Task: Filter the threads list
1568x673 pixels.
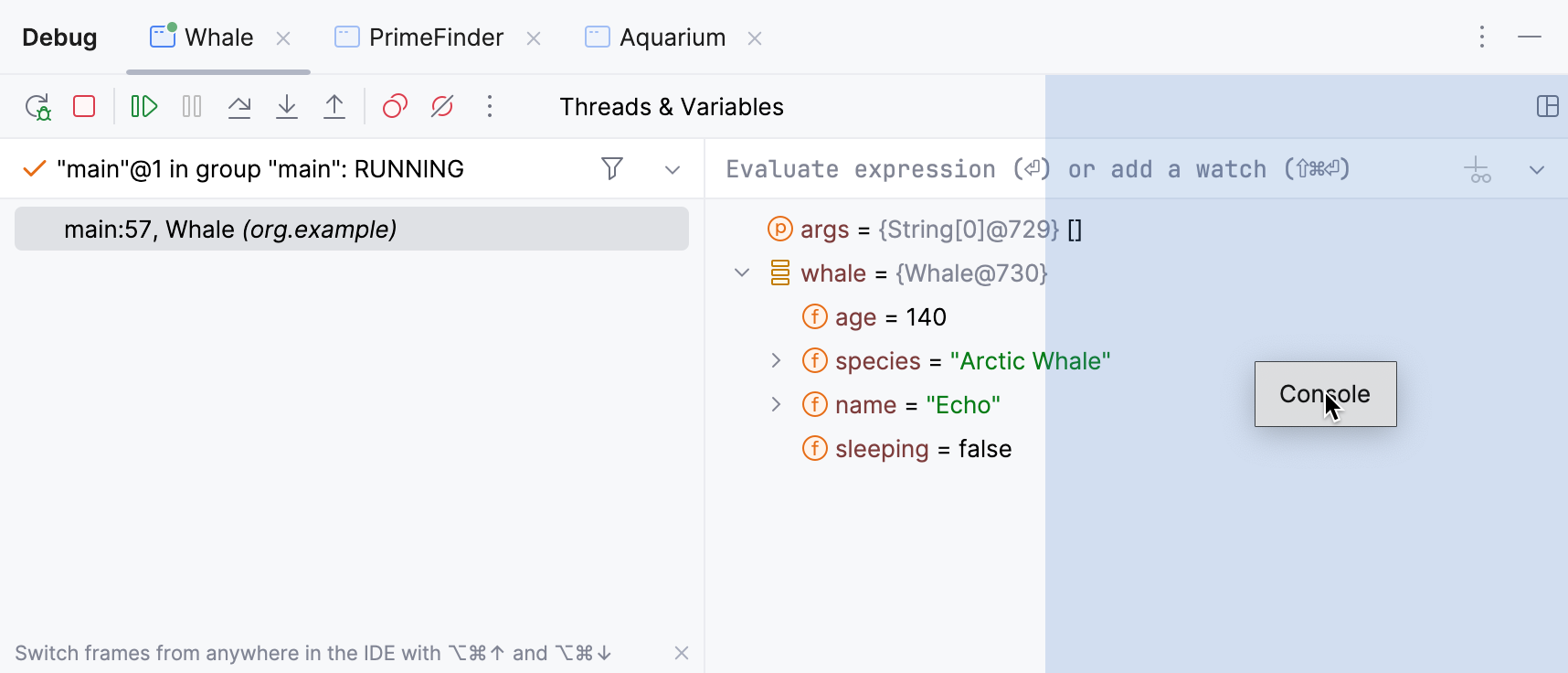Action: pyautogui.click(x=612, y=169)
